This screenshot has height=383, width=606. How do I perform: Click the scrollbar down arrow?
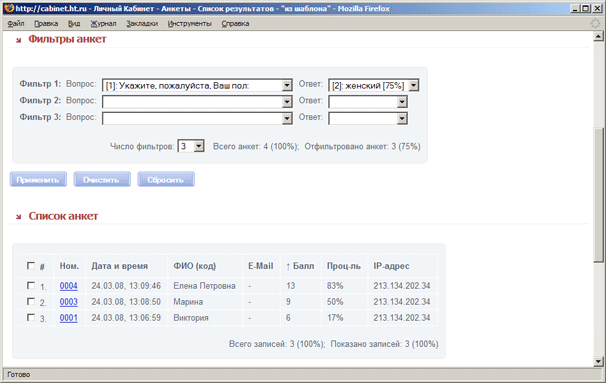pos(598,362)
